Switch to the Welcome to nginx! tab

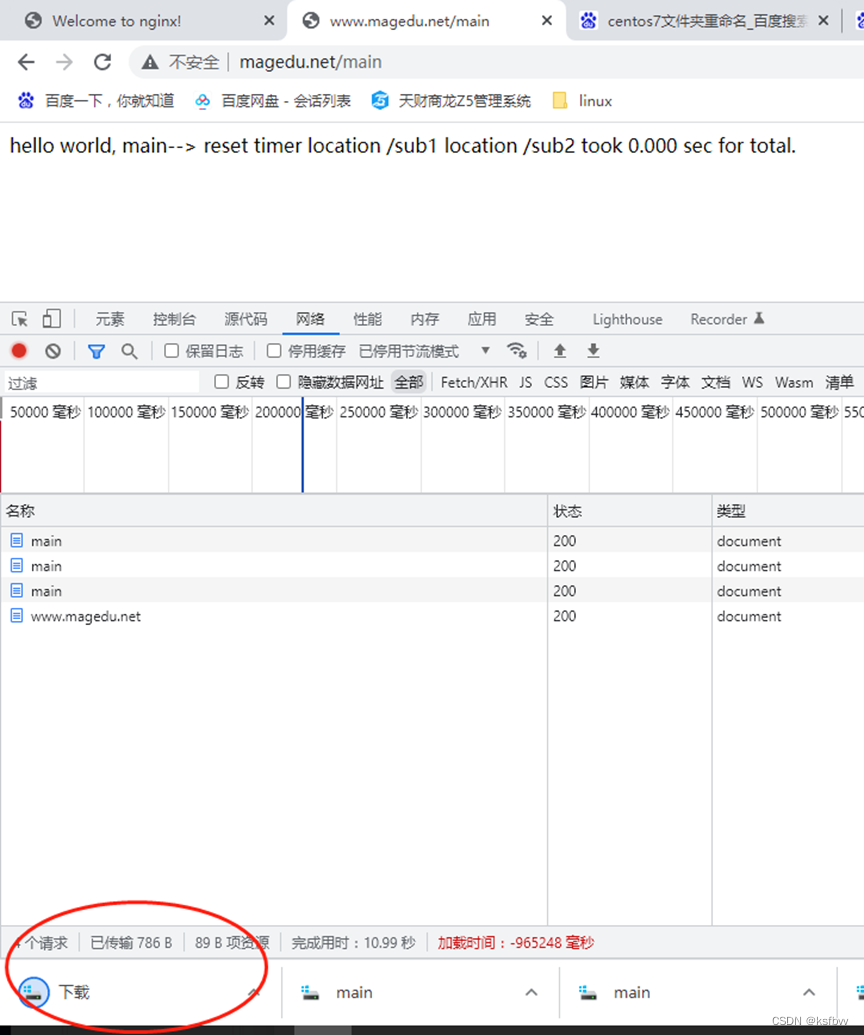[x=116, y=21]
